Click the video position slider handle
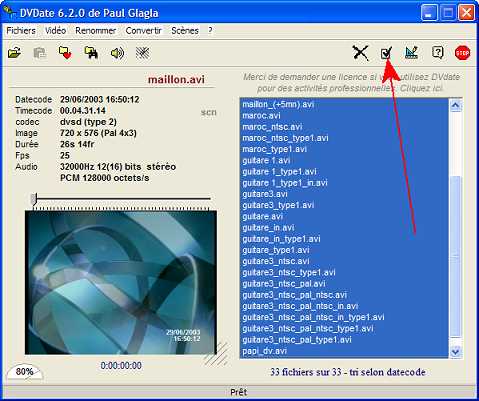Viewport: 479px width, 401px height. coord(34,199)
